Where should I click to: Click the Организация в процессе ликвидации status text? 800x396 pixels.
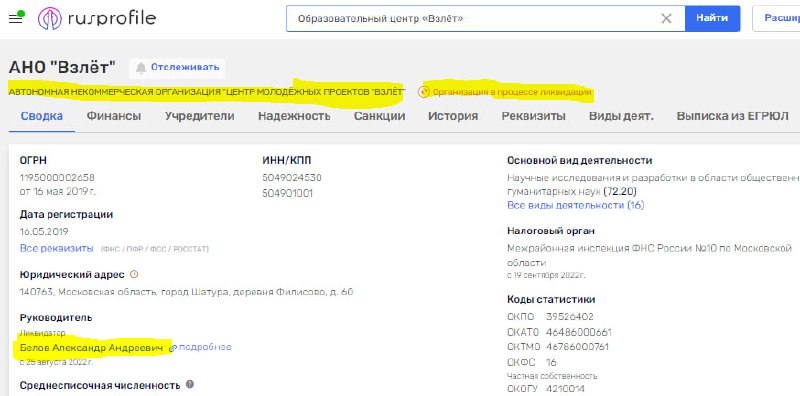(x=512, y=92)
